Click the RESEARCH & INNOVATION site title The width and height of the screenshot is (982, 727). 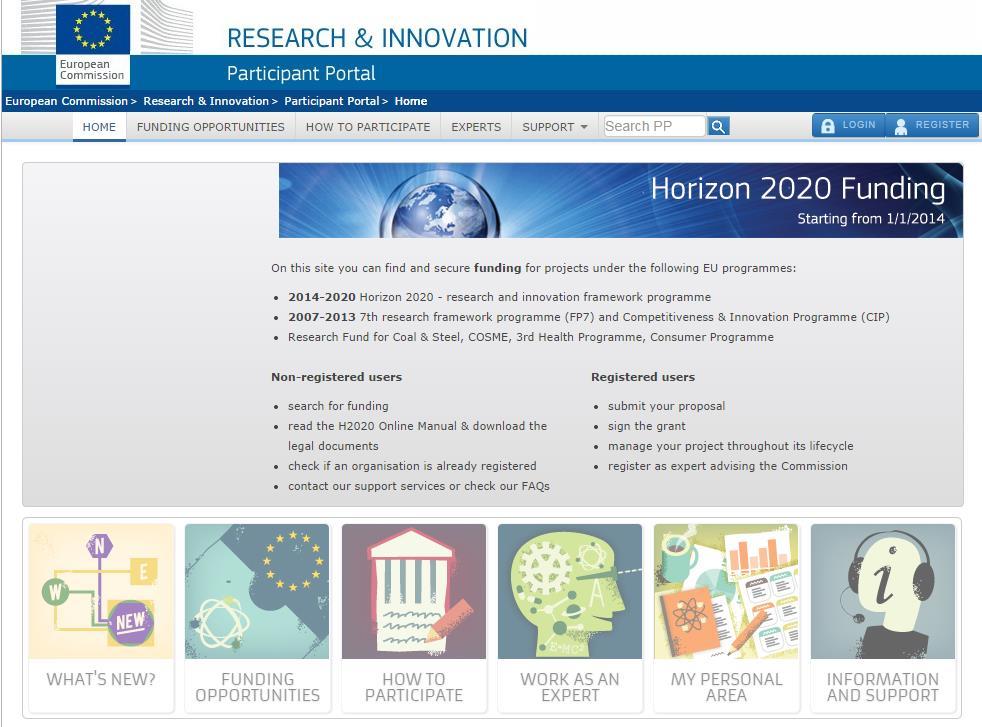click(377, 38)
